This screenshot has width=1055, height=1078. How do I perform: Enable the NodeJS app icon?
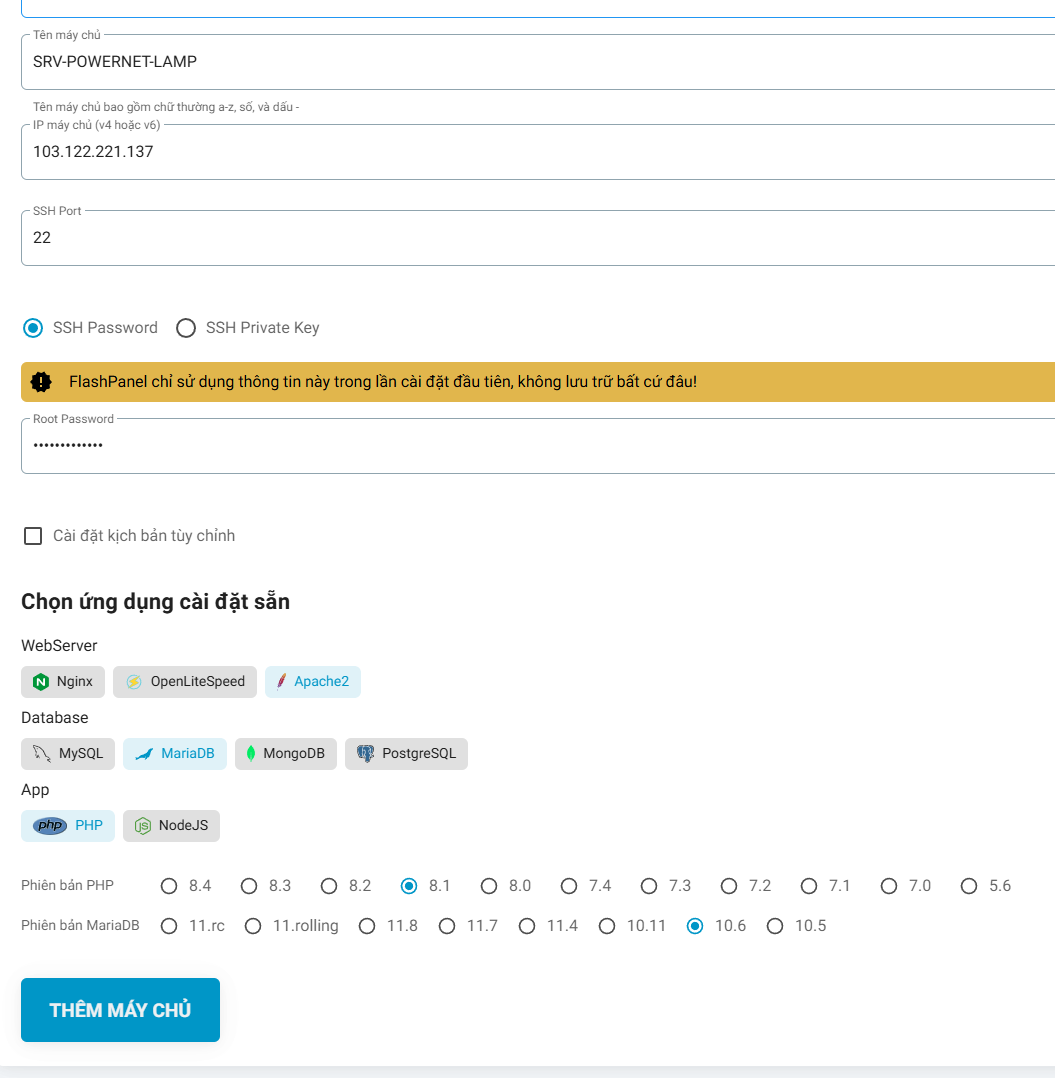pyautogui.click(x=144, y=826)
